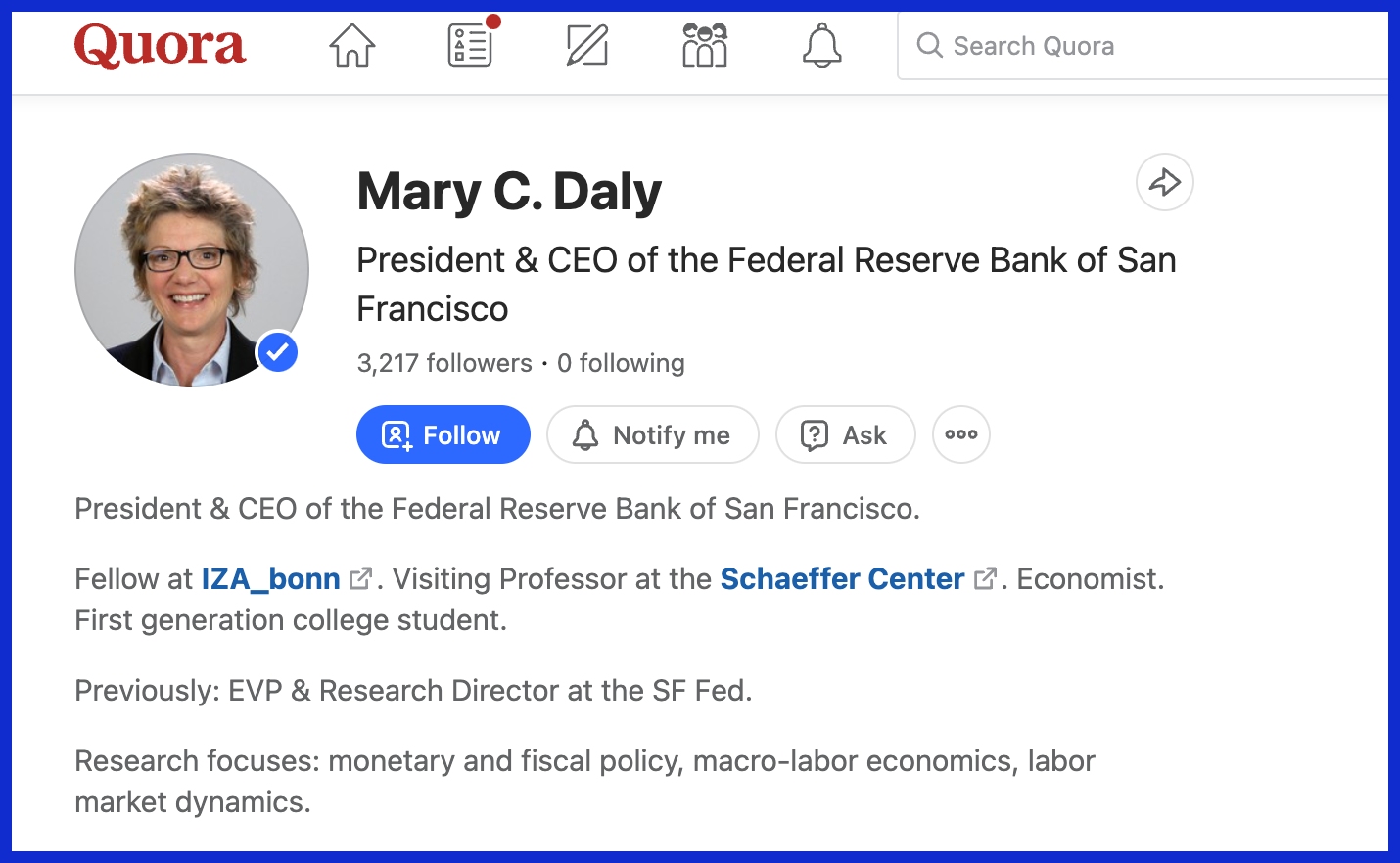The height and width of the screenshot is (863, 1400).
Task: View the 0 following list
Action: point(621,363)
